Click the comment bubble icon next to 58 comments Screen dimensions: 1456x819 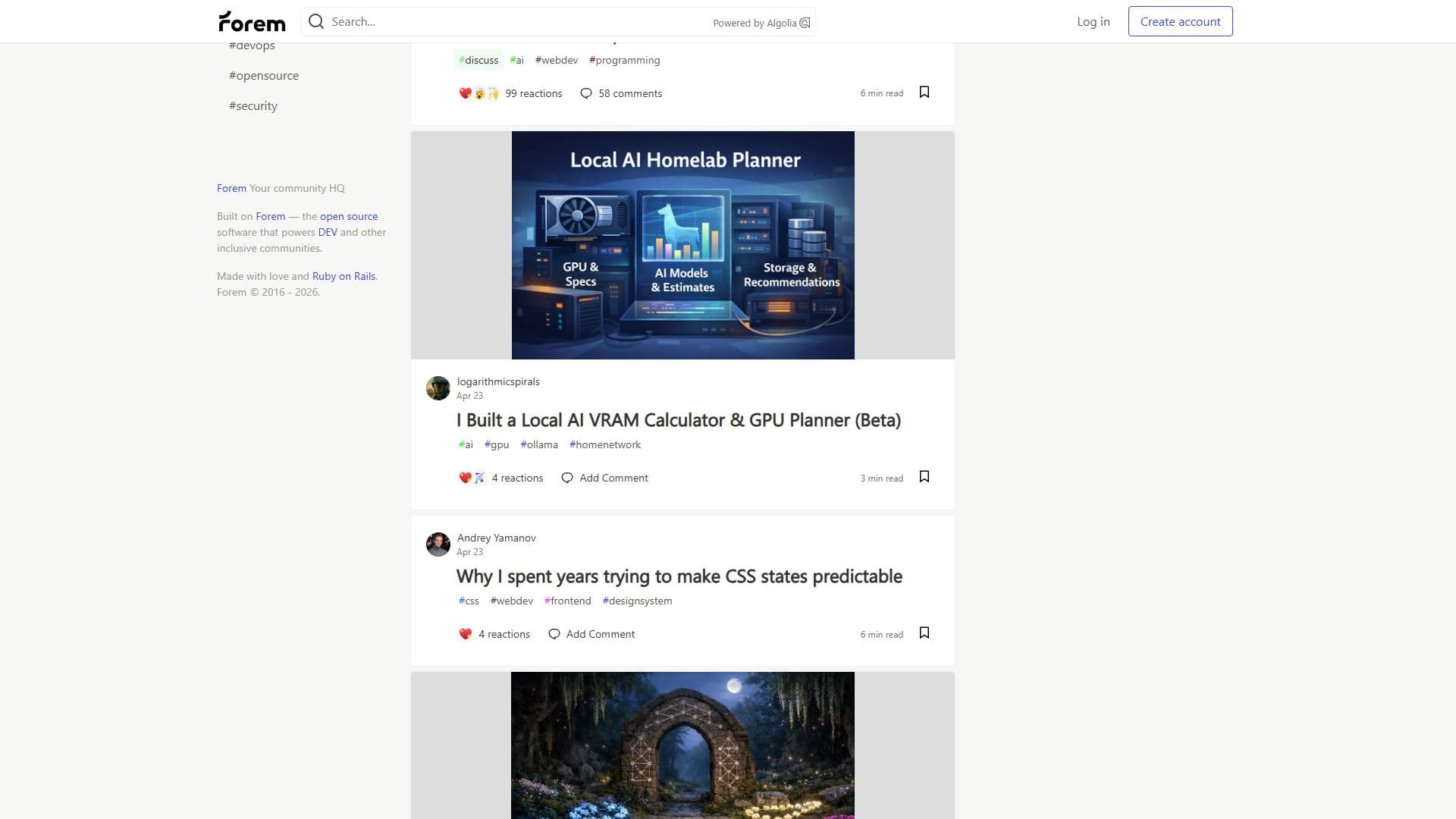[586, 93]
